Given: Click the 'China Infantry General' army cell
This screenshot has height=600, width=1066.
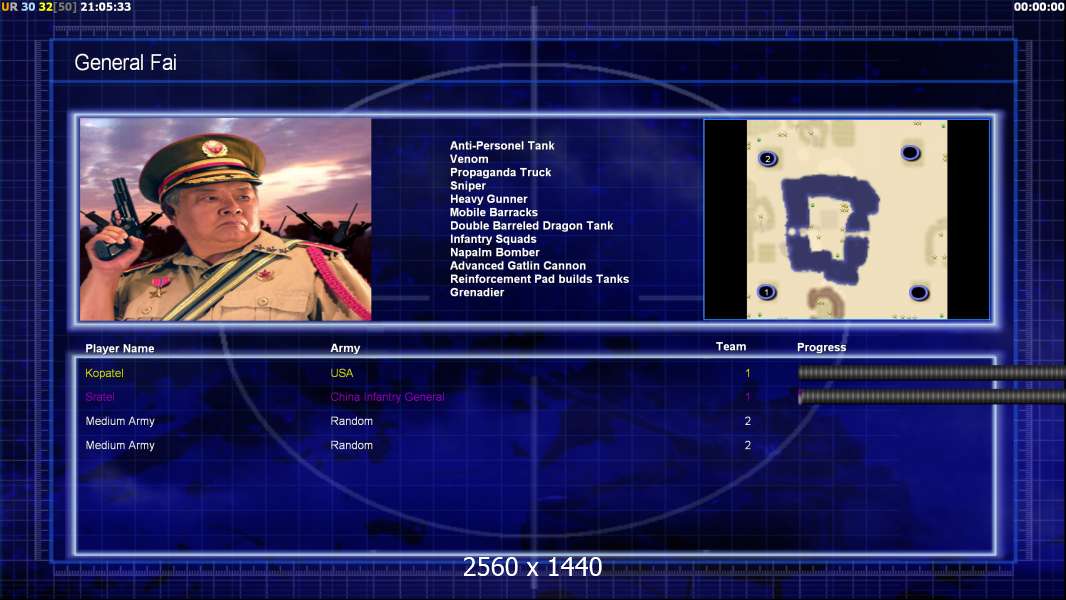Looking at the screenshot, I should pyautogui.click(x=387, y=397).
